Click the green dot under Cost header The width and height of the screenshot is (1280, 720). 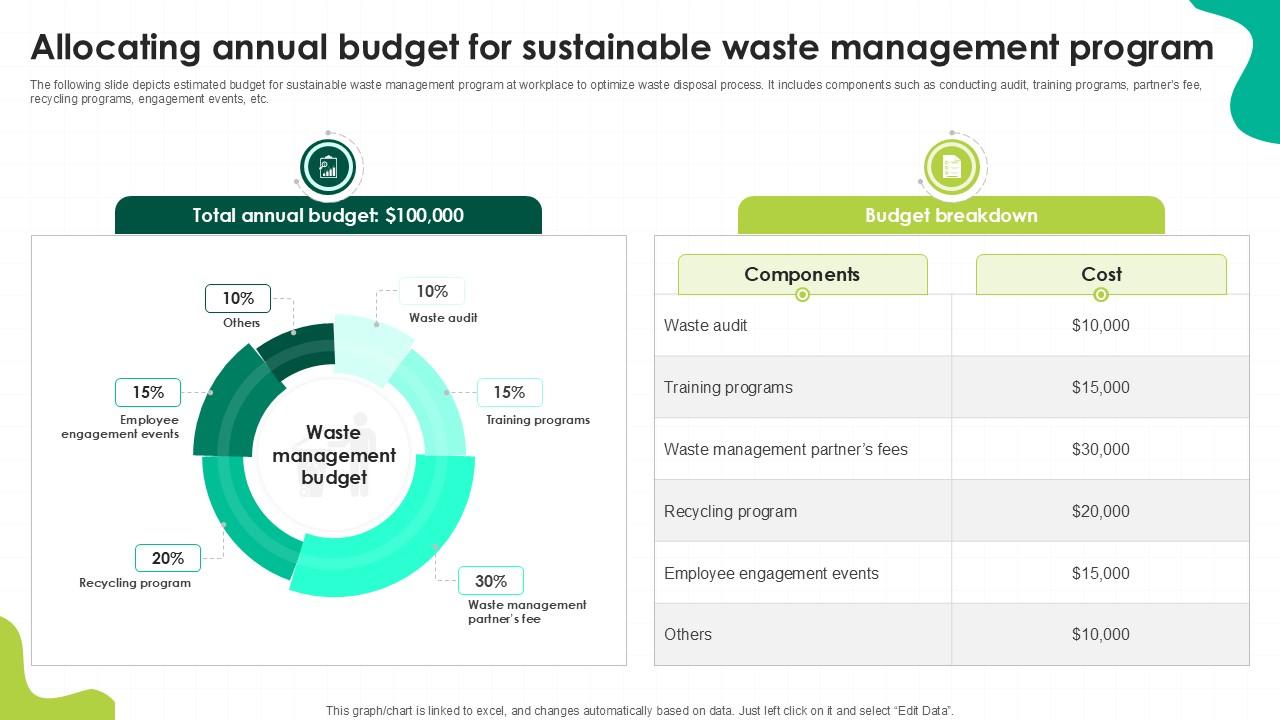[x=1101, y=295]
